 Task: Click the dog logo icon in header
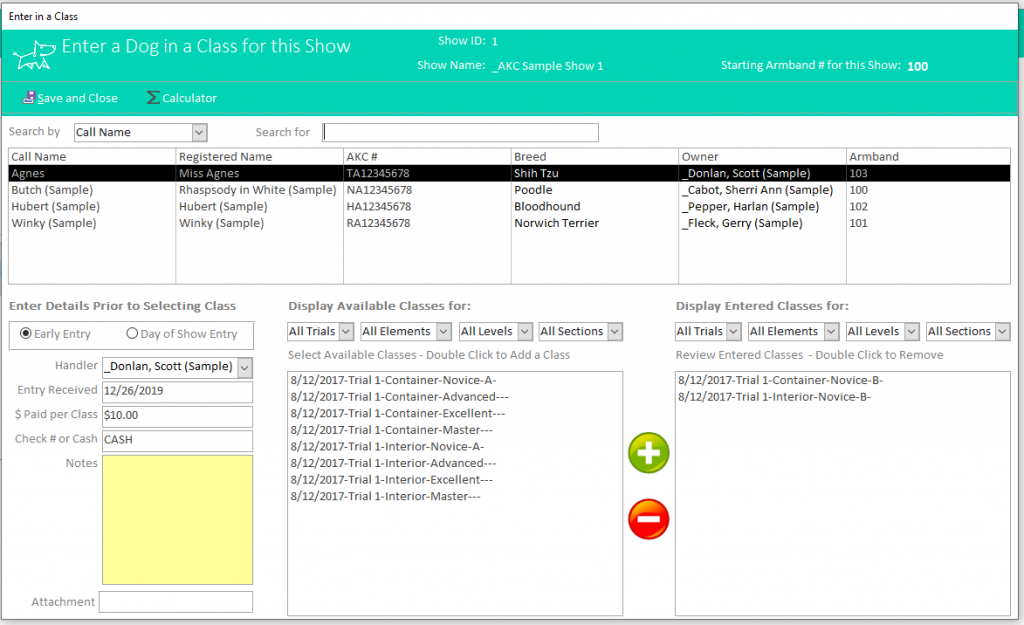tap(34, 55)
